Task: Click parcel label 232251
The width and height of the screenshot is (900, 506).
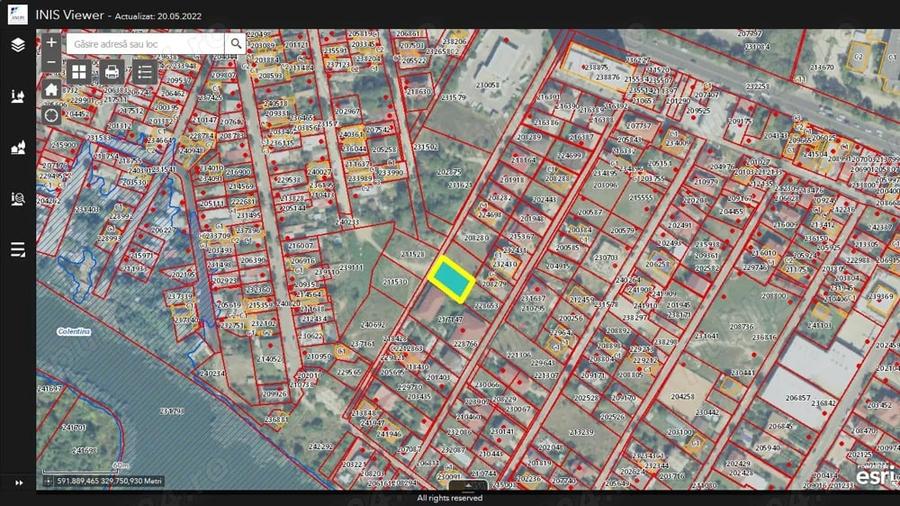Action: [x=757, y=86]
